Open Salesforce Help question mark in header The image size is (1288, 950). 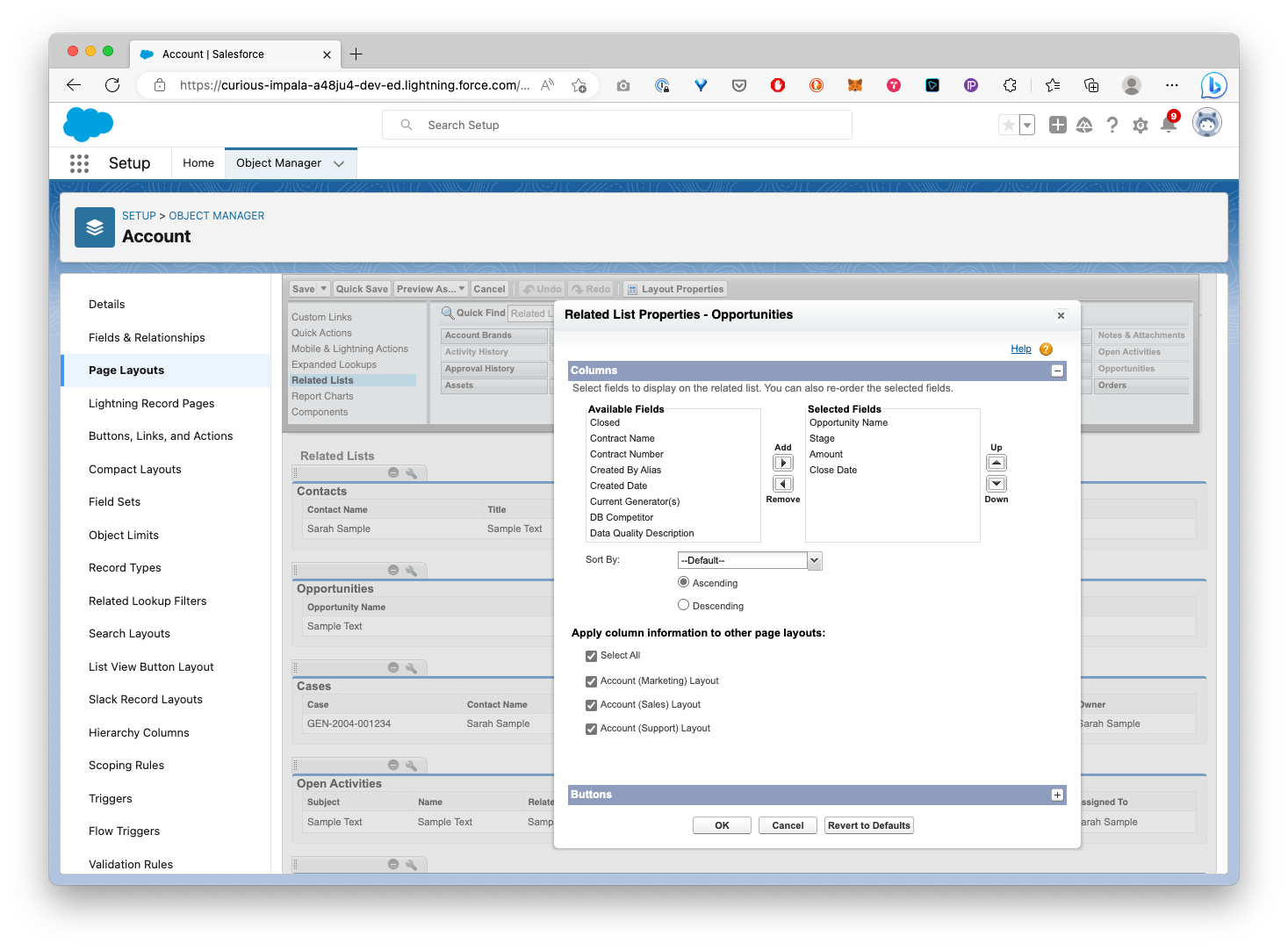click(1112, 126)
